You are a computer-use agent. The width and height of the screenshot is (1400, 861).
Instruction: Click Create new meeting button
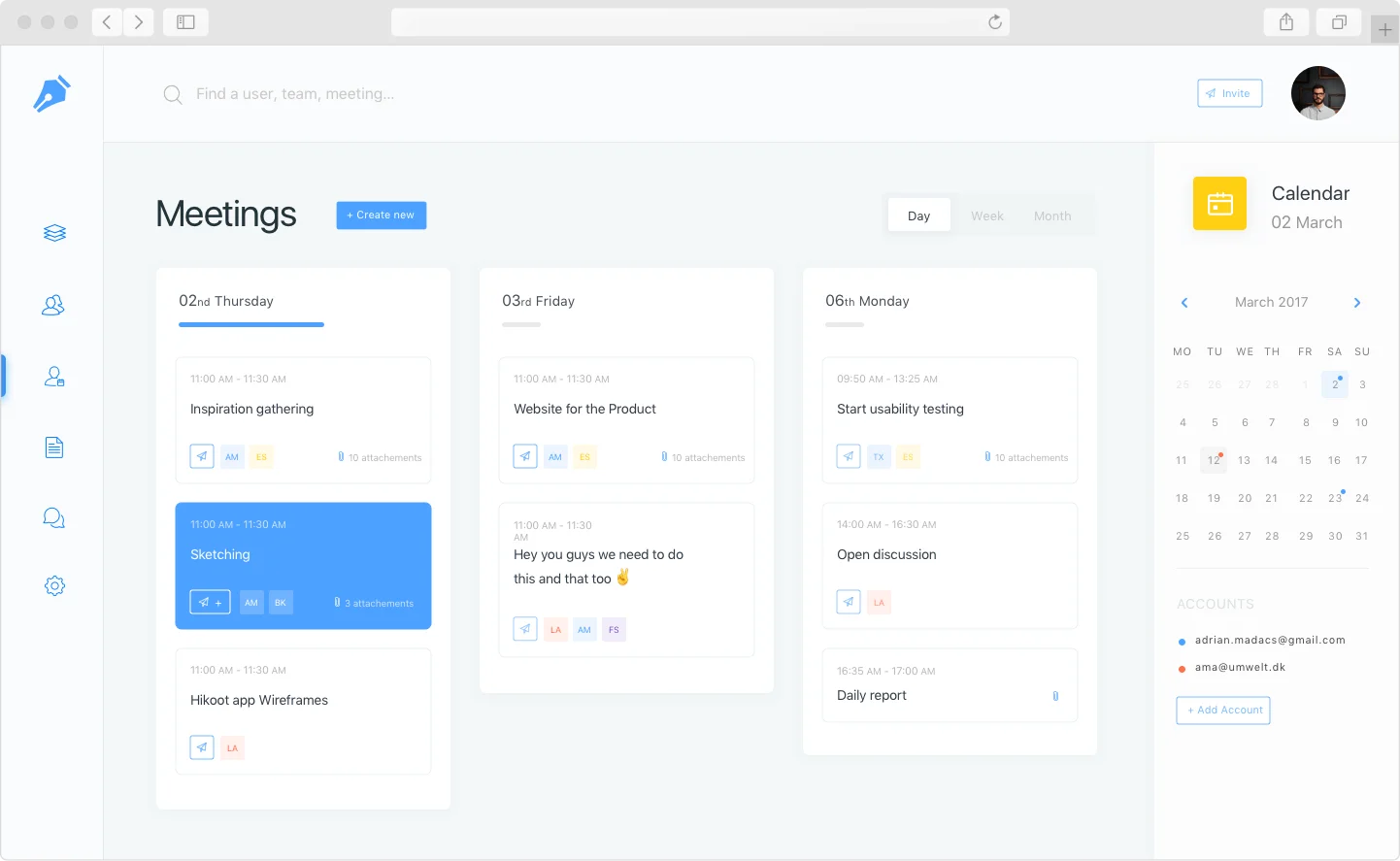[x=381, y=215]
